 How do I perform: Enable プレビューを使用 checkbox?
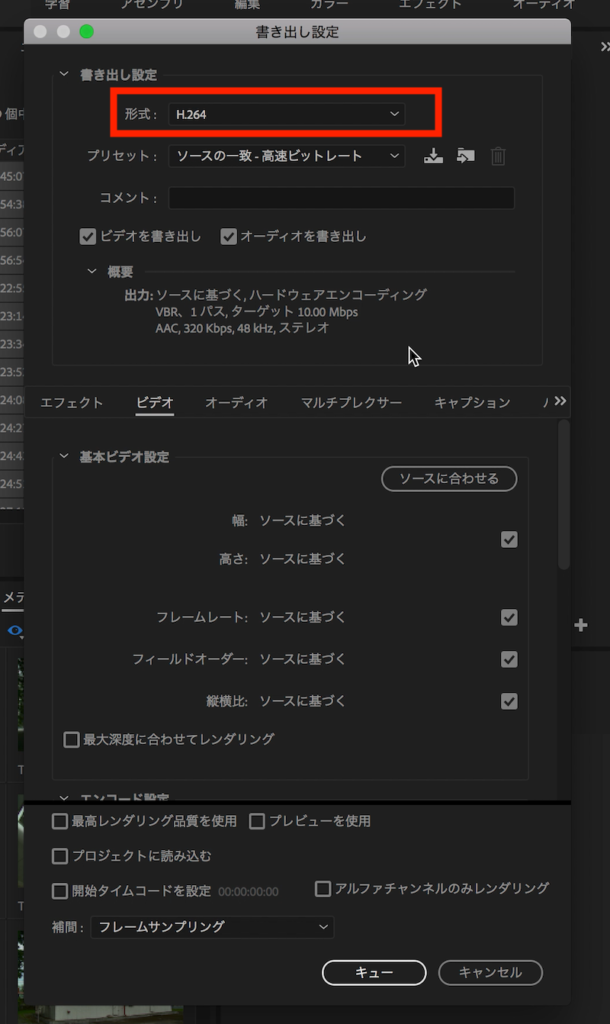tap(257, 821)
